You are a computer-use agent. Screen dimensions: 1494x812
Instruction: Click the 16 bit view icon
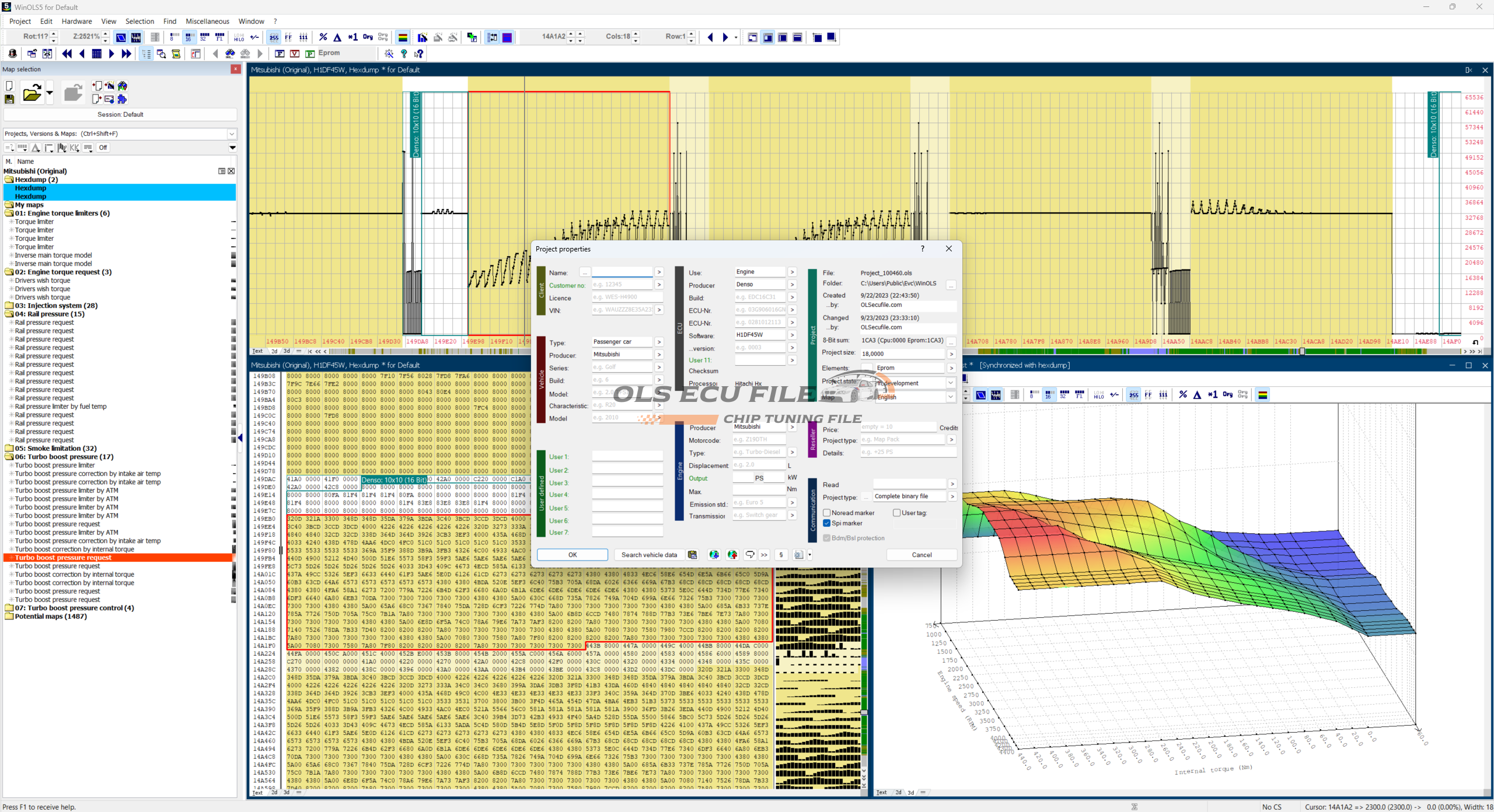point(189,37)
